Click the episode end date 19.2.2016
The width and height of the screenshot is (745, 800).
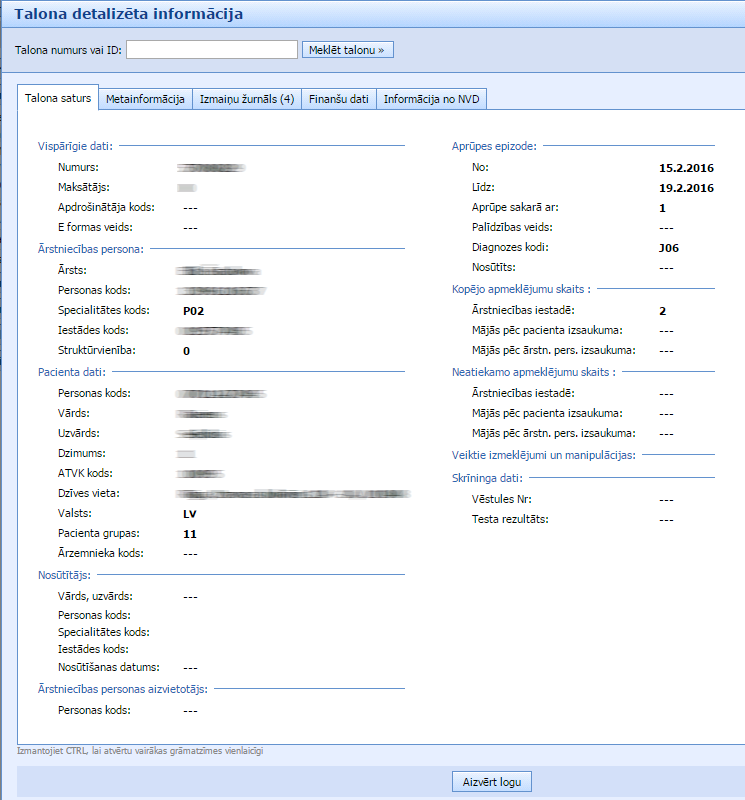tap(685, 188)
